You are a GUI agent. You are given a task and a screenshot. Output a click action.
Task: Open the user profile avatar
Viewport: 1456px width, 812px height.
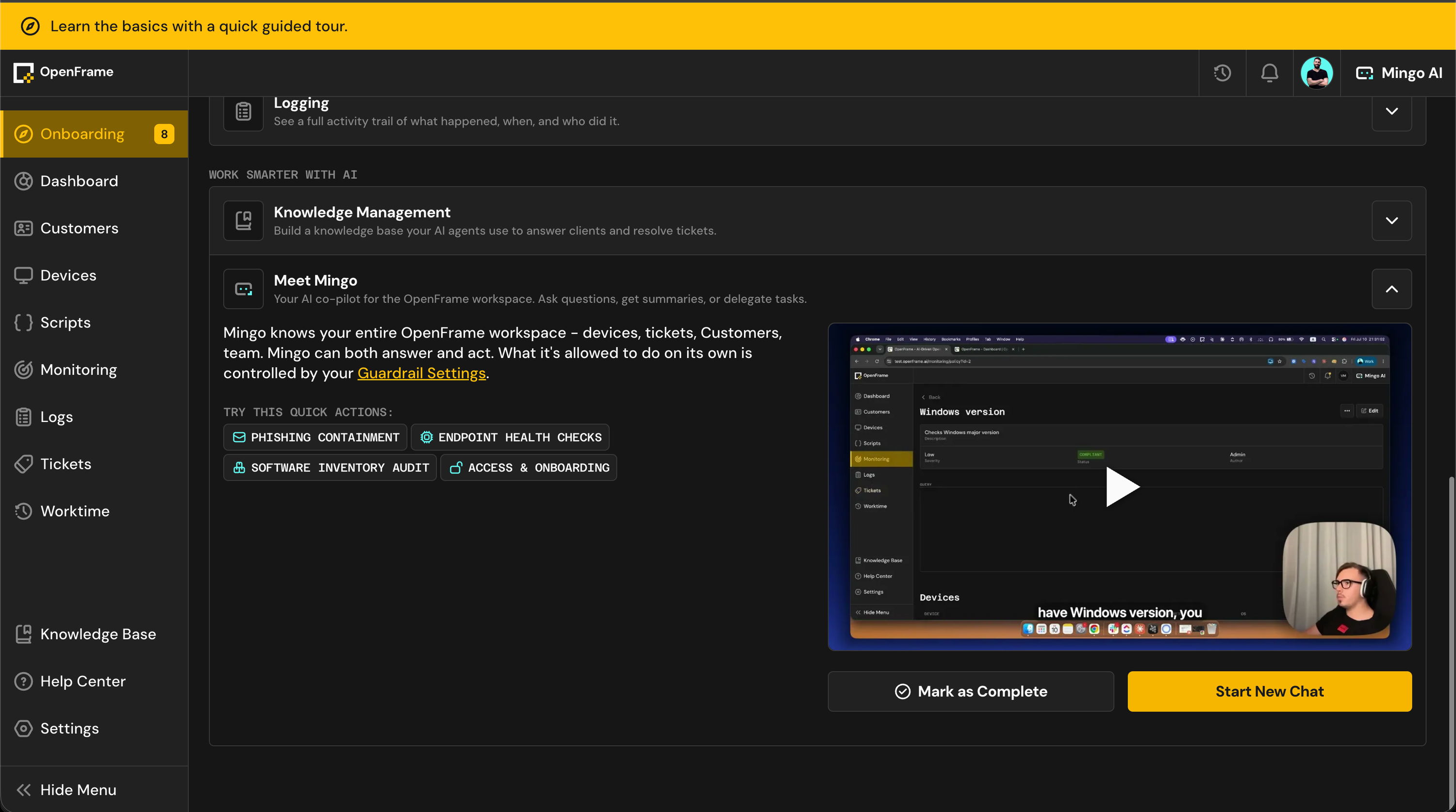(1316, 73)
